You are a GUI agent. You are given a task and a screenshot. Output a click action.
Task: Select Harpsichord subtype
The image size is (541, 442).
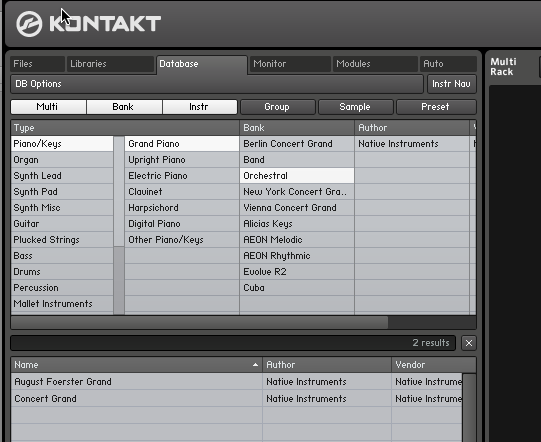tap(182, 208)
